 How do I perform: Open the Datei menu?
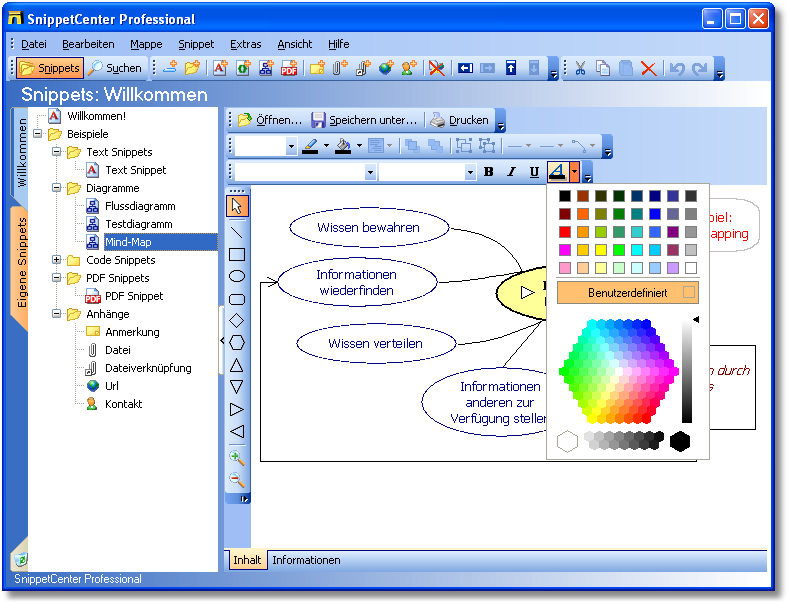[x=34, y=44]
